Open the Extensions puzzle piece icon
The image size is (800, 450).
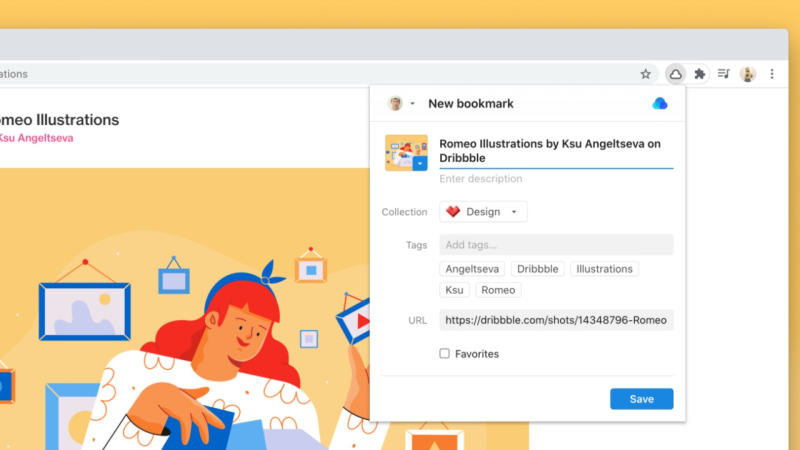(x=699, y=74)
